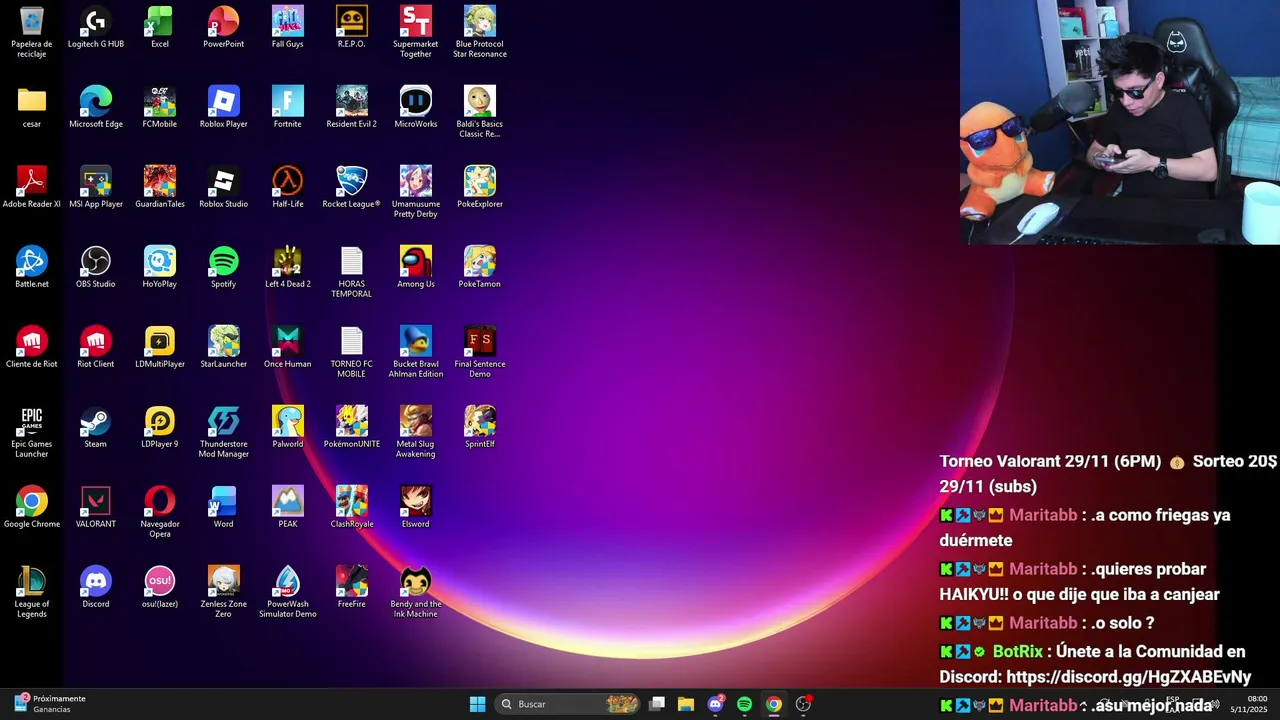Select Bendy and the Ink Machine icon

tap(416, 592)
